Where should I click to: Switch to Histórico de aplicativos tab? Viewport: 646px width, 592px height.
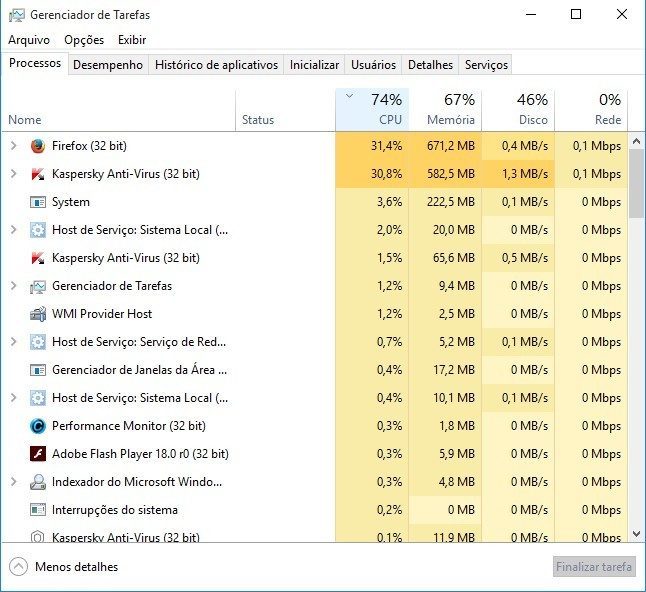(x=216, y=65)
